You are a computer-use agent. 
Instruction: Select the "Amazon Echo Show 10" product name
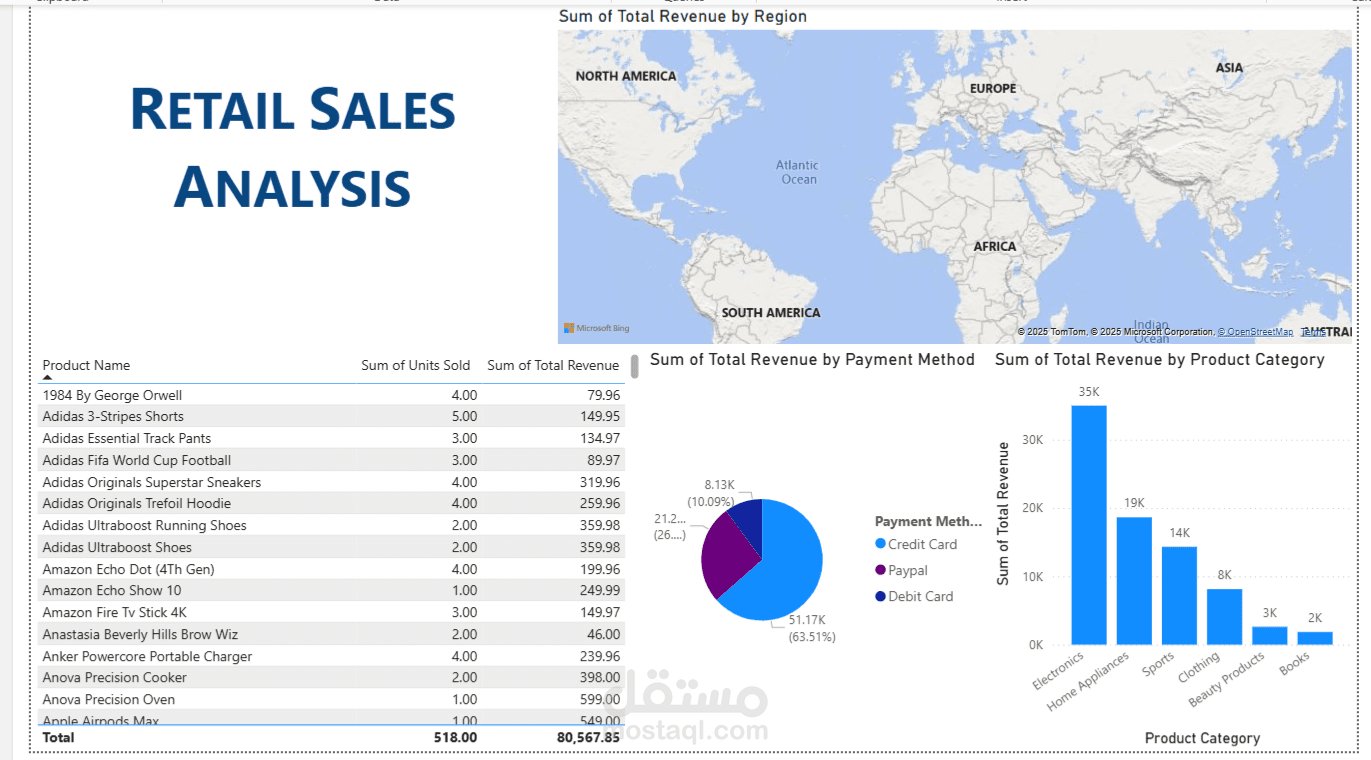pyautogui.click(x=112, y=590)
